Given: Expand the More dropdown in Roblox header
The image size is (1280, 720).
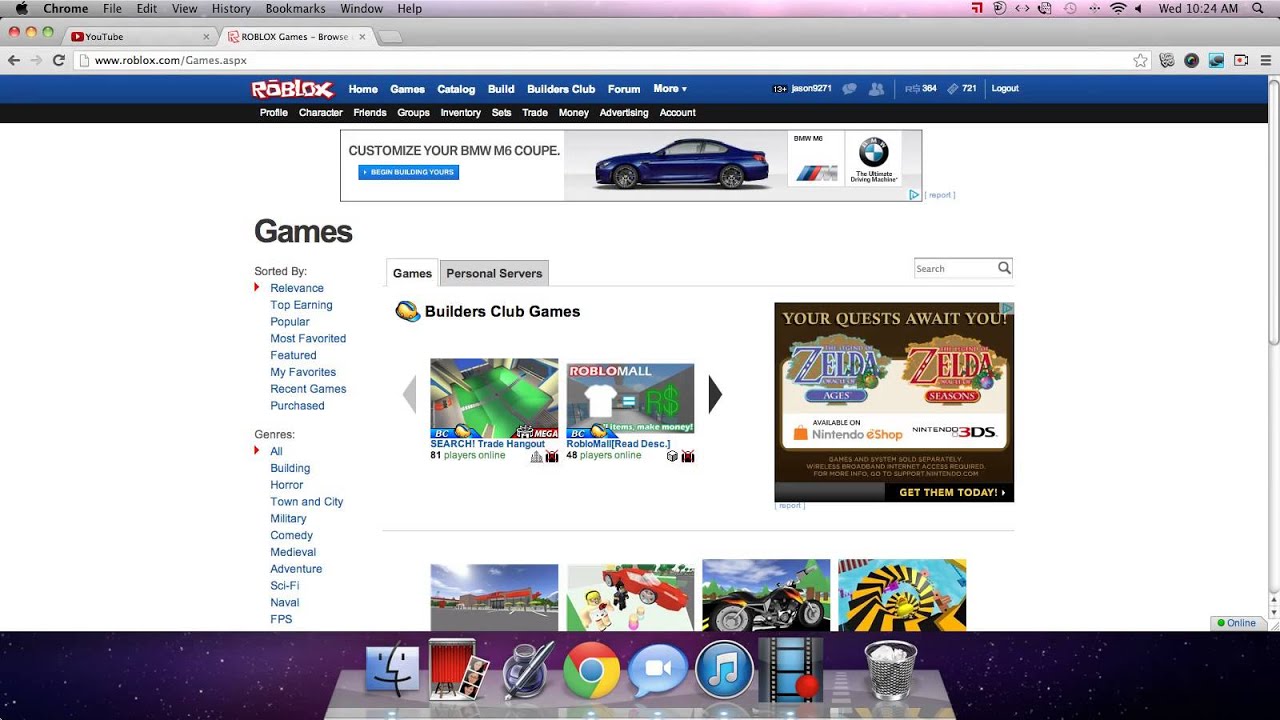Looking at the screenshot, I should pos(670,89).
